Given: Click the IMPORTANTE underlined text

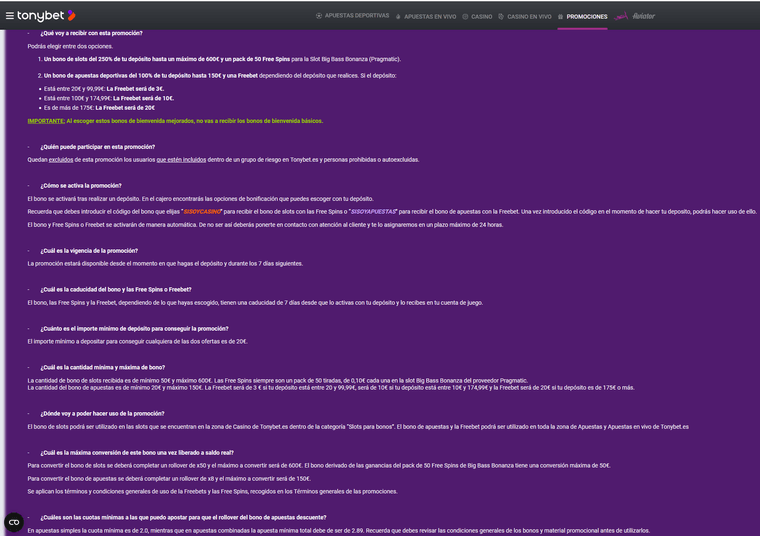Looking at the screenshot, I should [46, 121].
